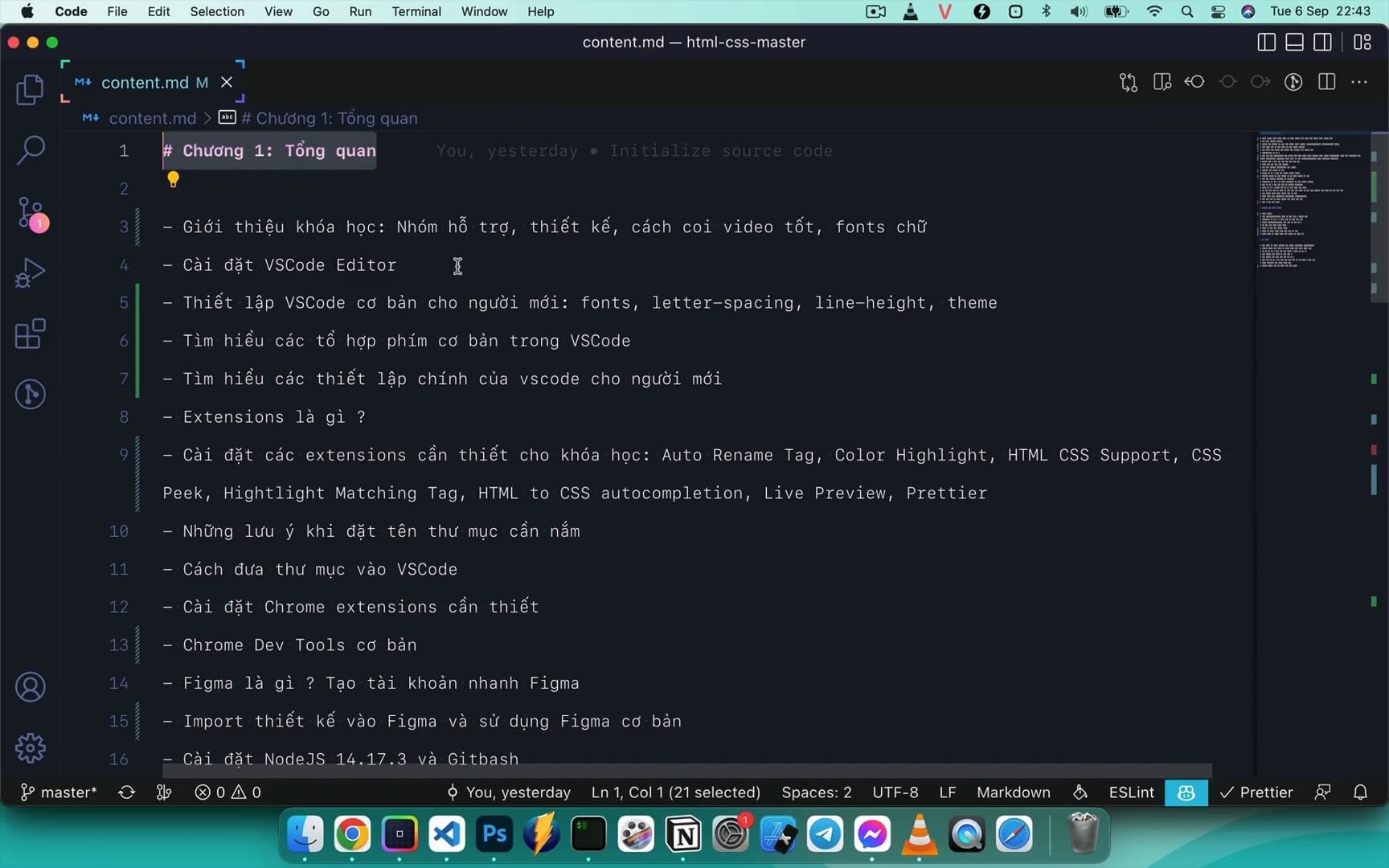Select Markdown language mode in status bar
This screenshot has width=1389, height=868.
1013,792
